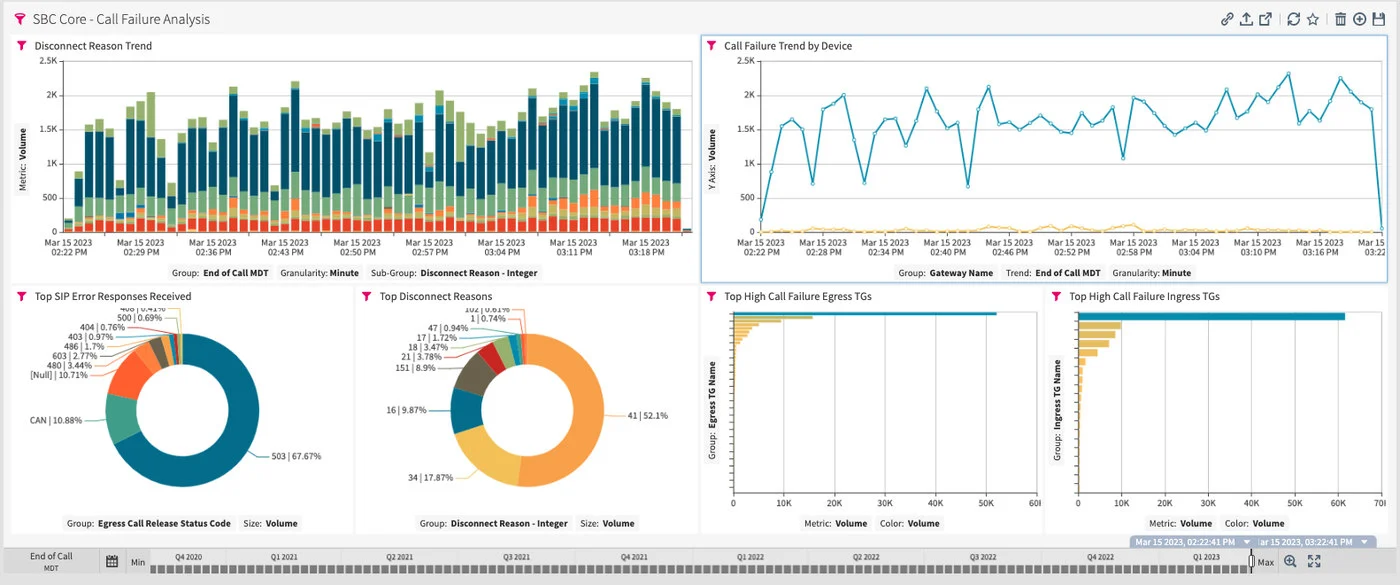Image resolution: width=1400 pixels, height=585 pixels.
Task: Open dashboard in new window icon
Action: tap(1265, 19)
